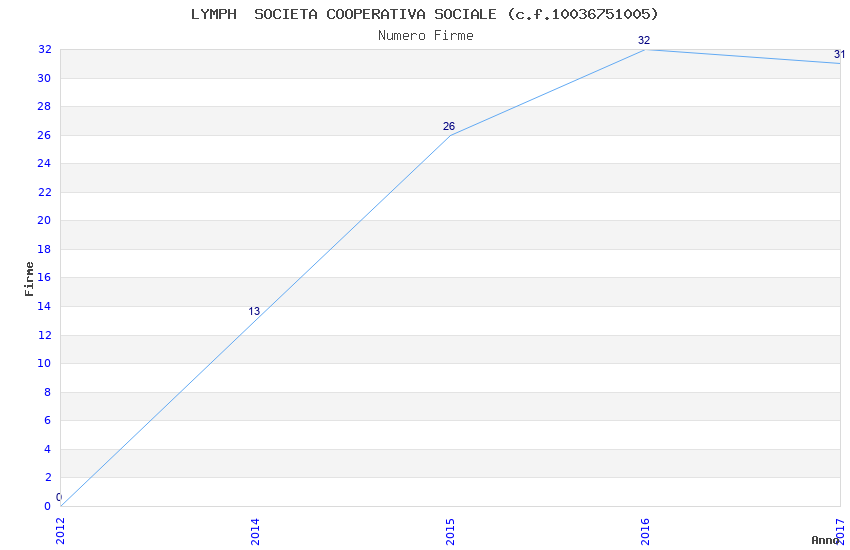Click y-axis tick value 22
The width and height of the screenshot is (850, 550).
pyautogui.click(x=44, y=192)
